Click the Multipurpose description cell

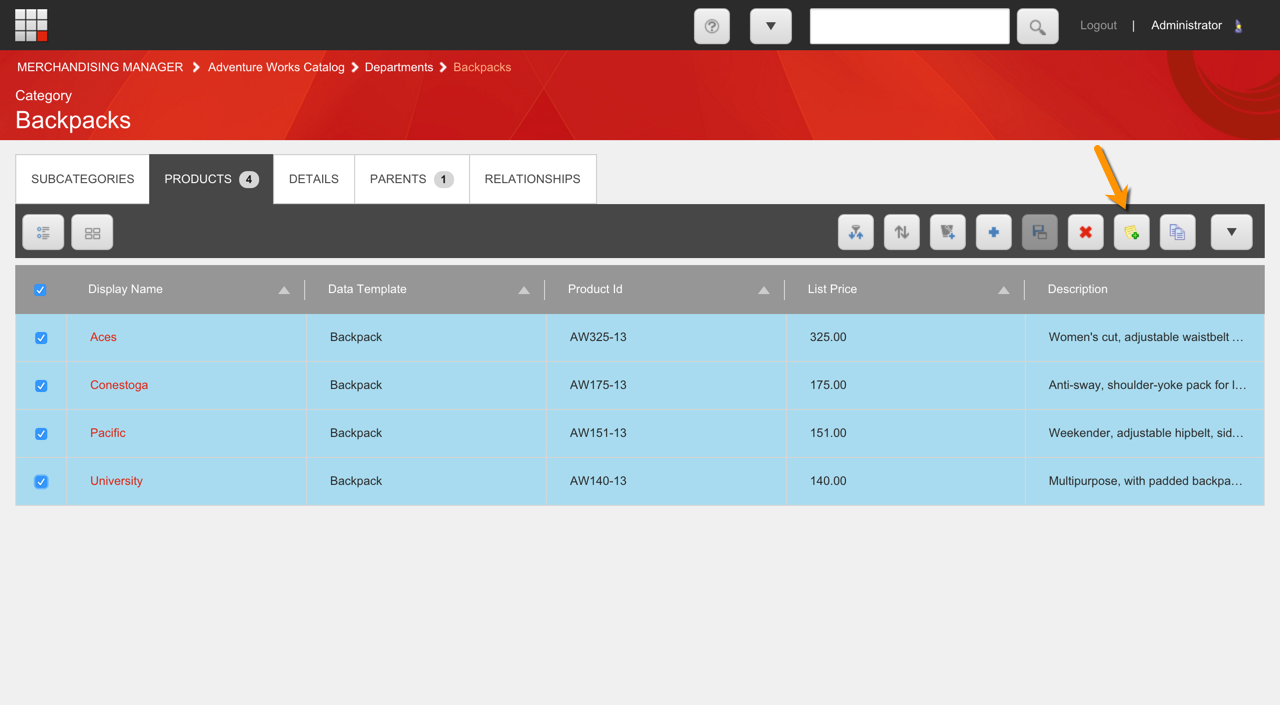[x=1146, y=481]
